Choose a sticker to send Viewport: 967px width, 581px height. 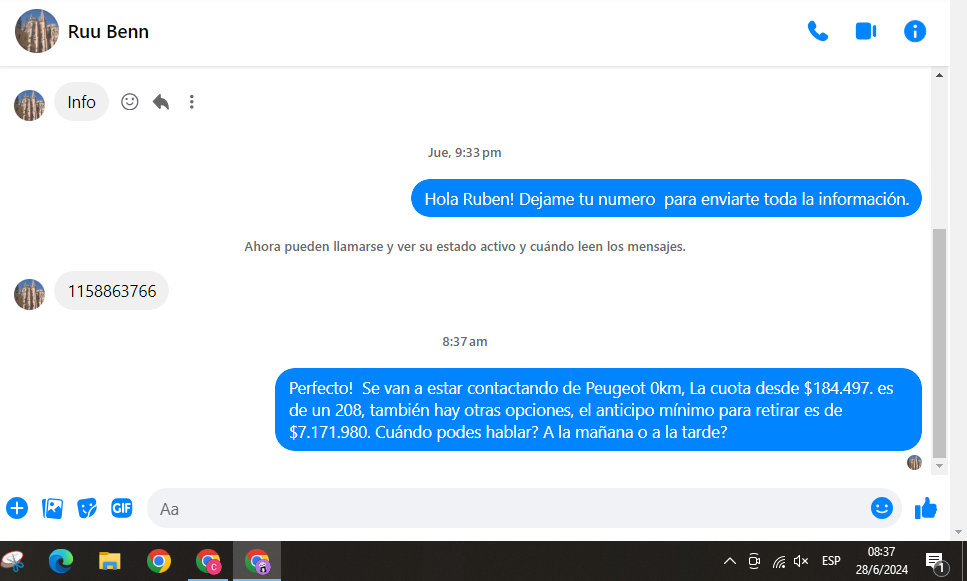[87, 508]
